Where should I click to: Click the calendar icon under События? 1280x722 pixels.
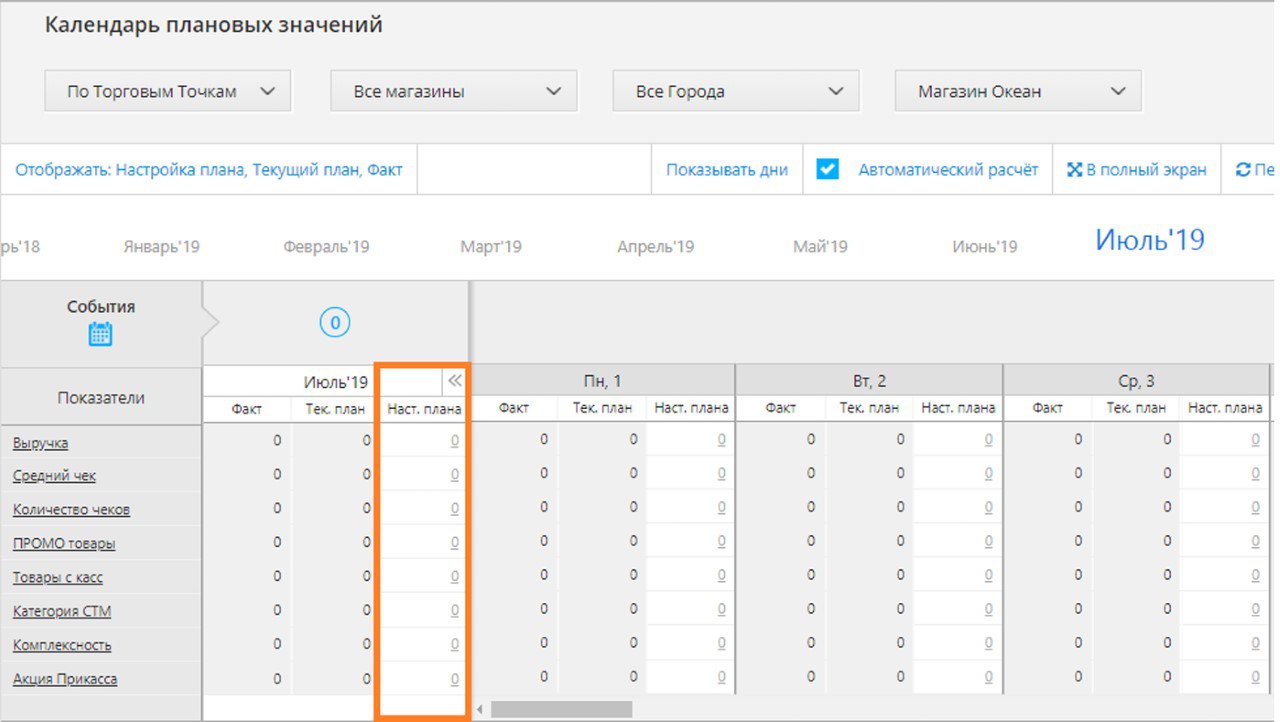point(100,334)
